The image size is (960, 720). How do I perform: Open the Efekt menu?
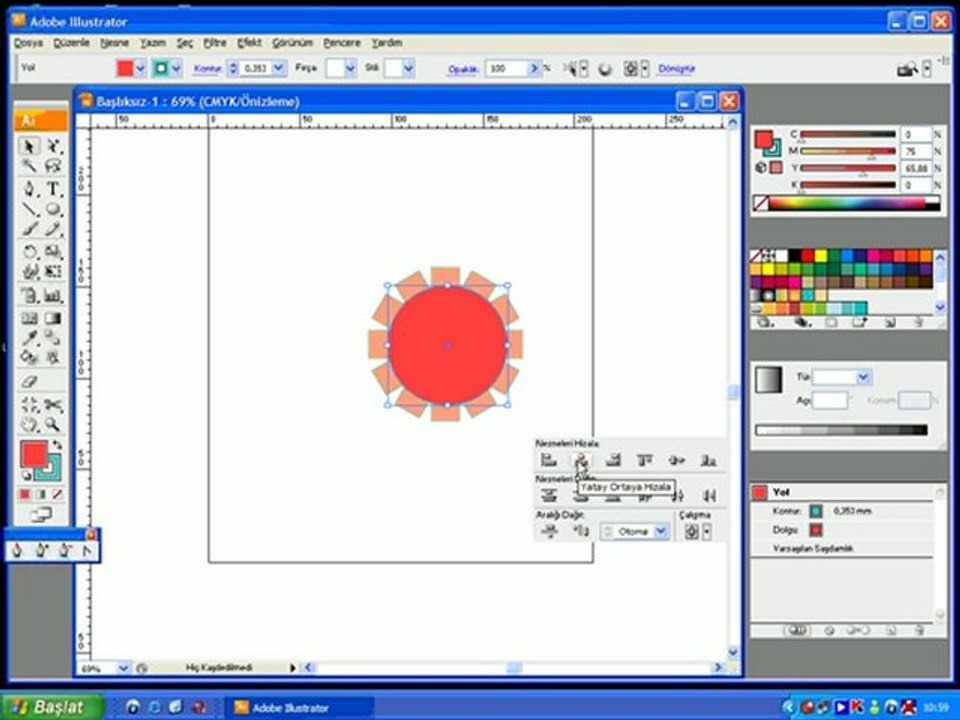(x=249, y=43)
